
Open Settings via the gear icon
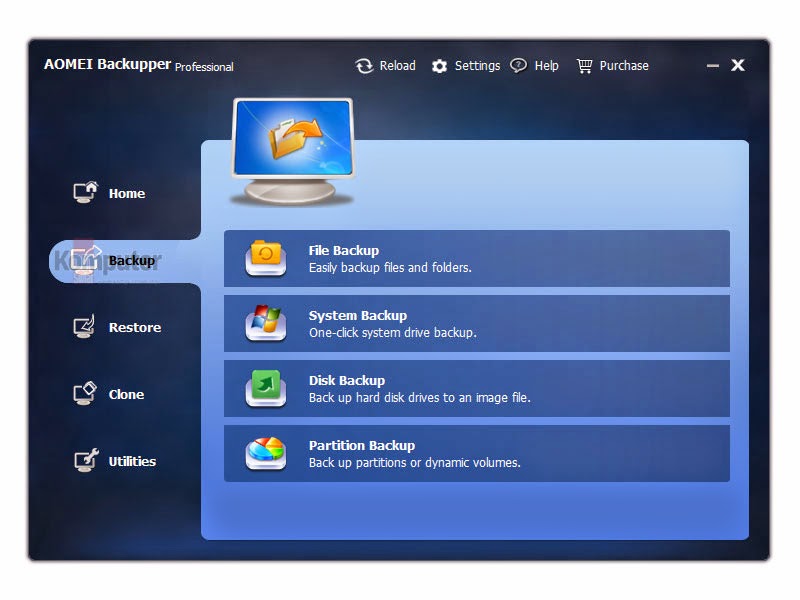(439, 65)
